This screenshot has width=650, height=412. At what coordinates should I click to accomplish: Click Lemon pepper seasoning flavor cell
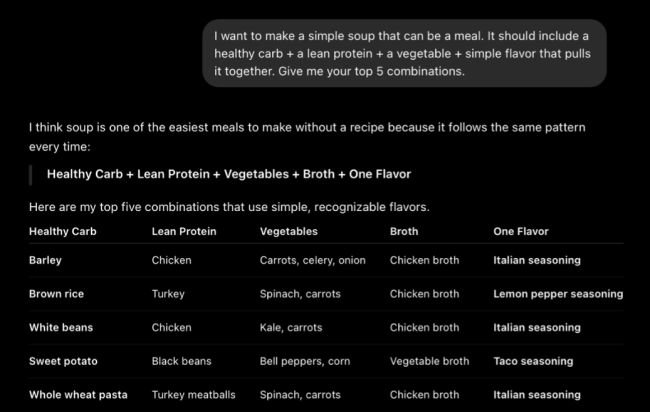(x=558, y=294)
